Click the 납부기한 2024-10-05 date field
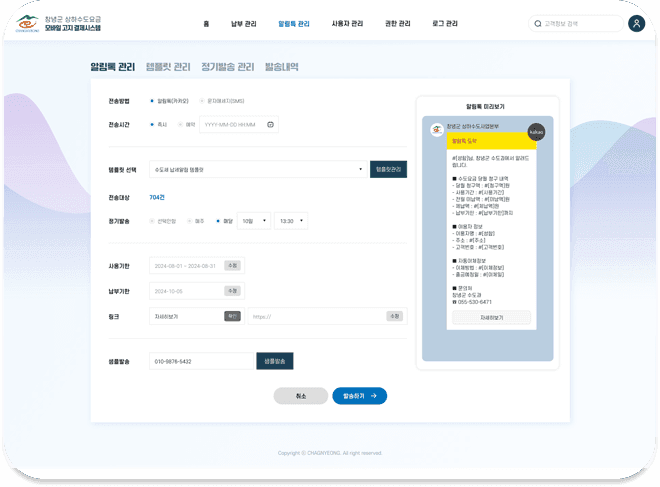Screen dimensions: 660x487 click(197, 291)
